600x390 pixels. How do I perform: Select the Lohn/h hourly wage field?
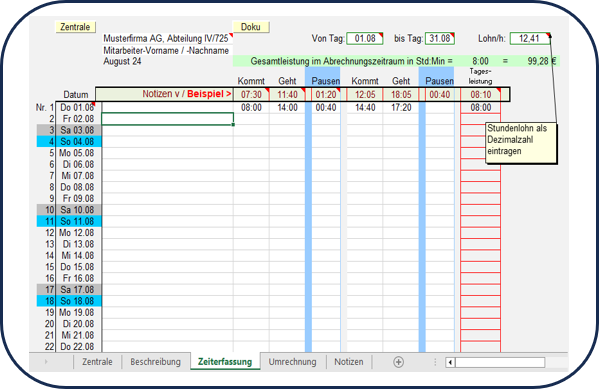pyautogui.click(x=530, y=39)
